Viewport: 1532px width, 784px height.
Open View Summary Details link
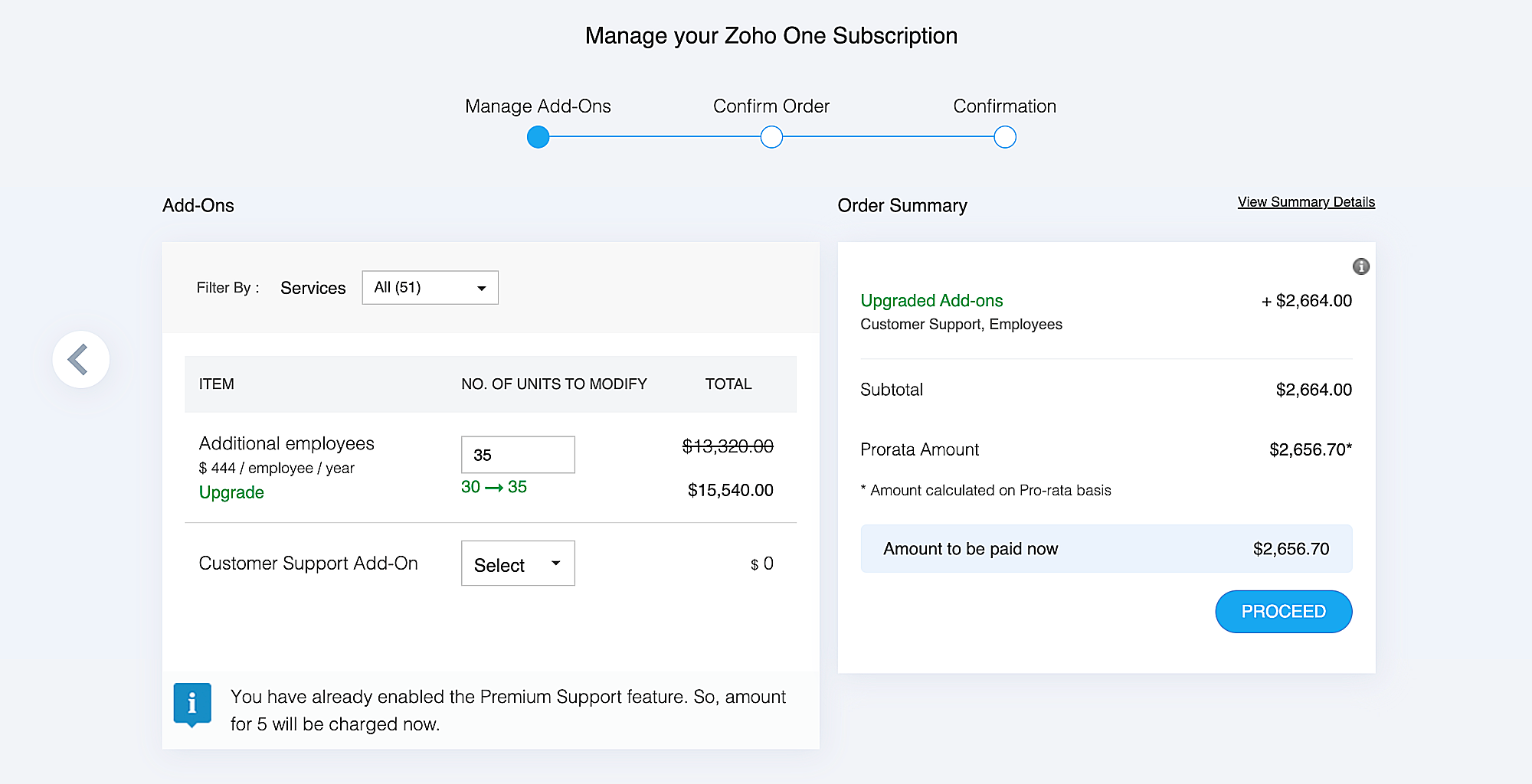pyautogui.click(x=1306, y=202)
